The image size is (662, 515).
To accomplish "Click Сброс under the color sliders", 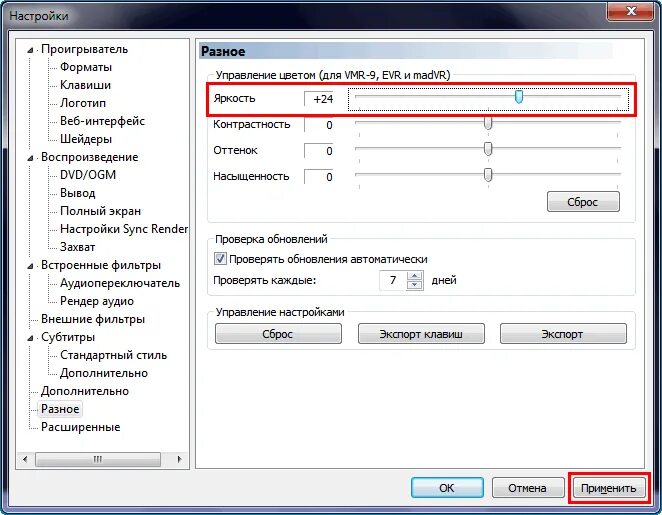I will (x=583, y=202).
